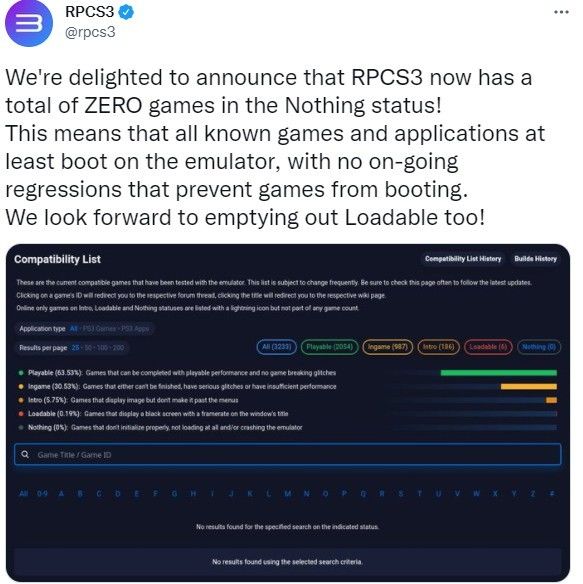583x584 pixels.
Task: Click the red Loadable legend dot
Action: (x=21, y=413)
